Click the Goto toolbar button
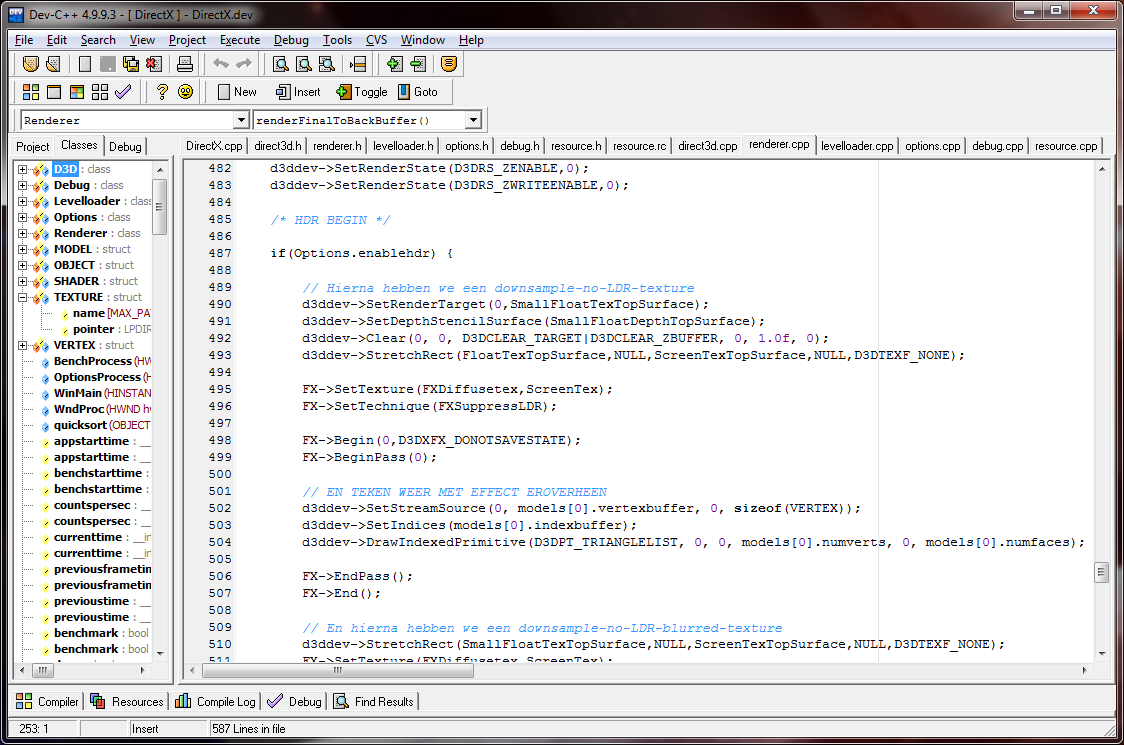The width and height of the screenshot is (1124, 745). pos(420,91)
